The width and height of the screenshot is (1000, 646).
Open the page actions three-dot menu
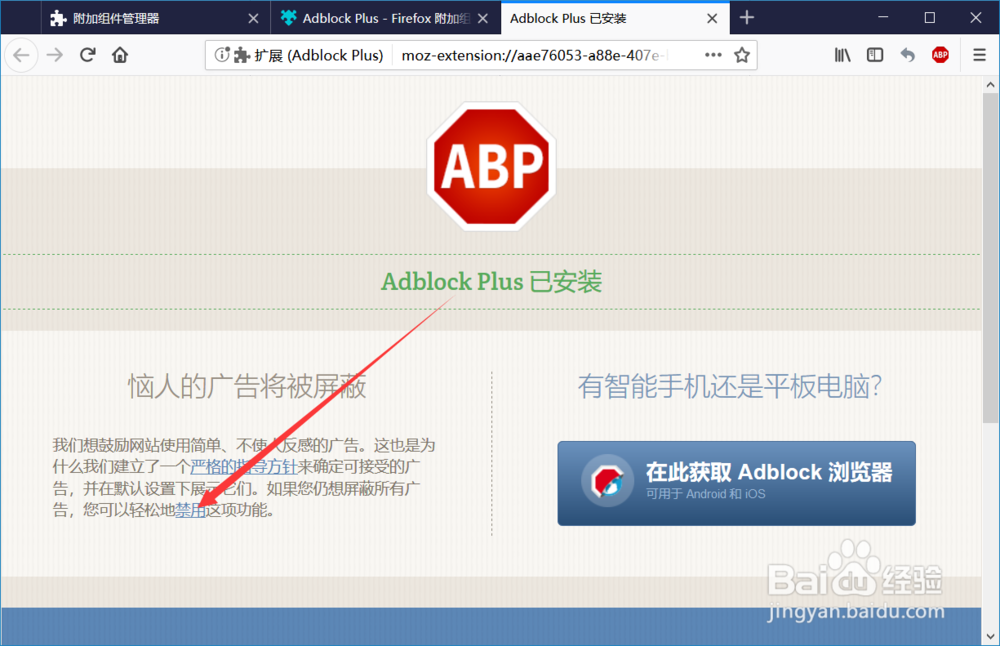(x=713, y=55)
